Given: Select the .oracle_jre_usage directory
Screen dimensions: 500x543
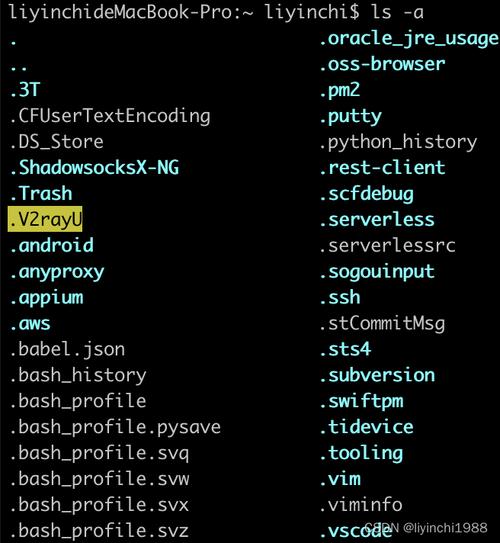Looking at the screenshot, I should 409,39.
